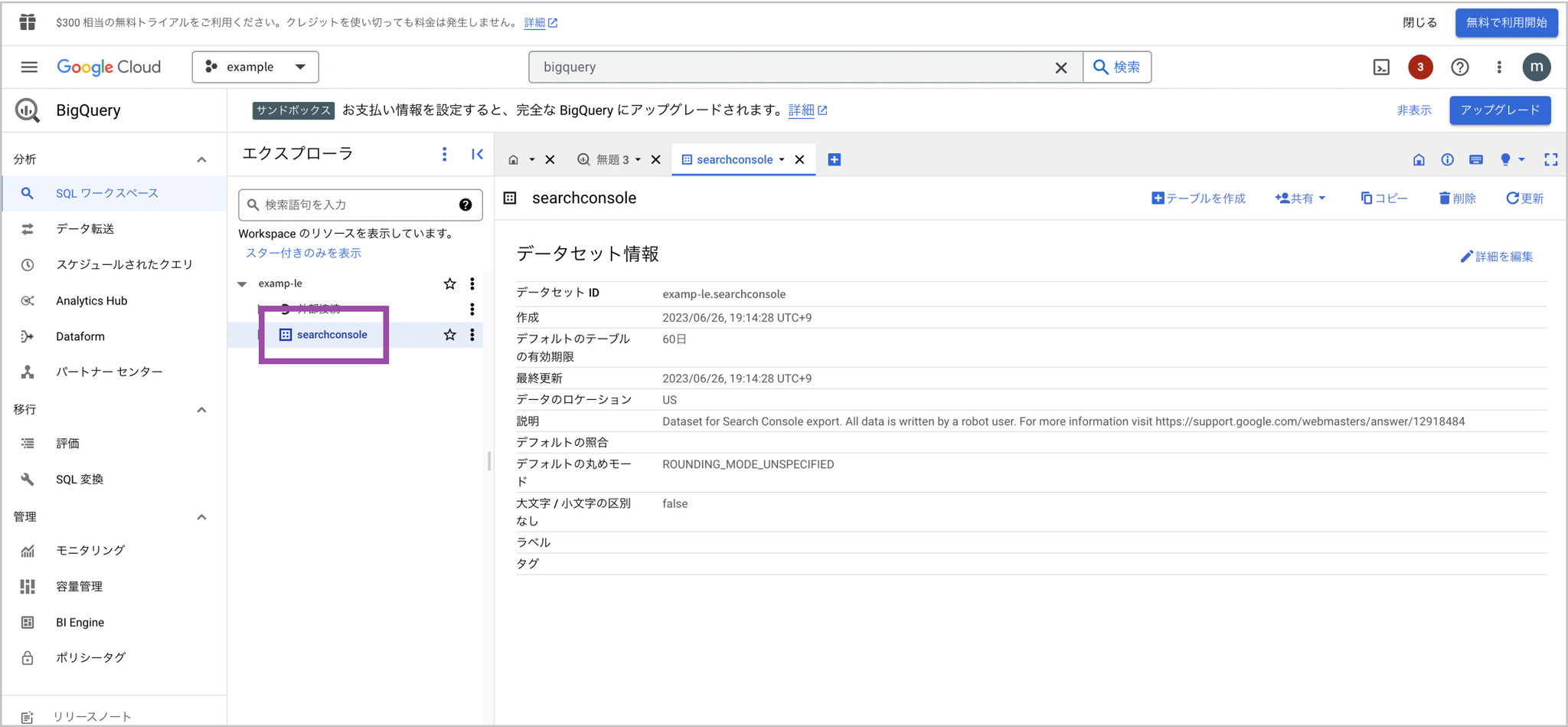Open the main navigation hamburger menu
The height and width of the screenshot is (727, 1568).
tap(29, 67)
